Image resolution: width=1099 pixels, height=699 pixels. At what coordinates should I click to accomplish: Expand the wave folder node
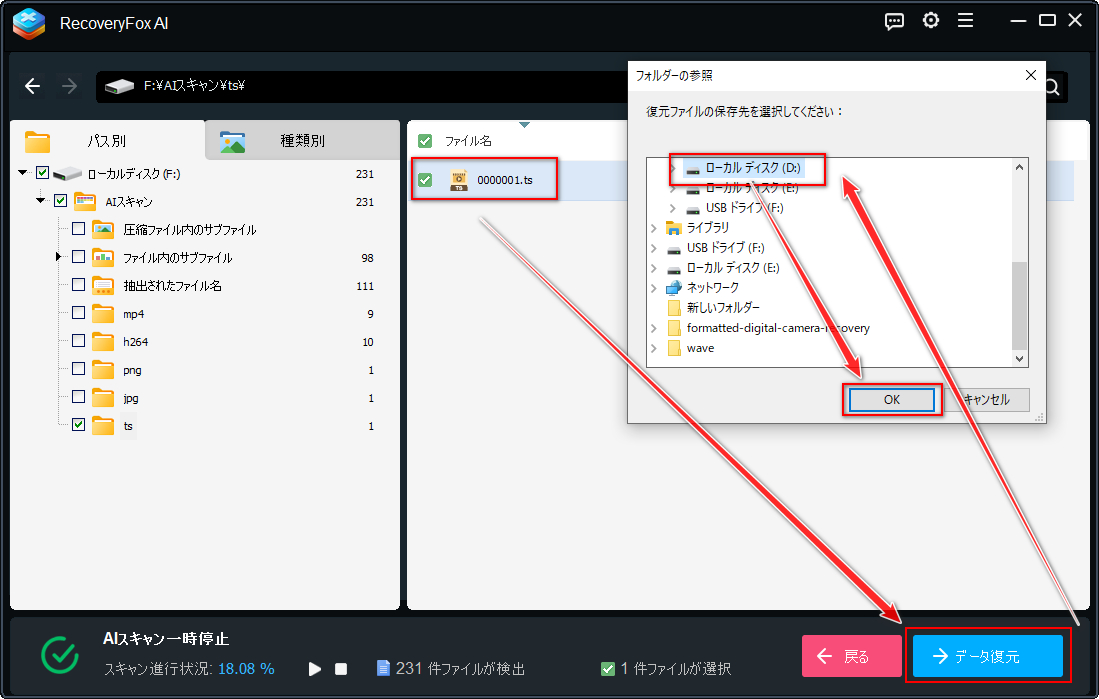tap(654, 348)
